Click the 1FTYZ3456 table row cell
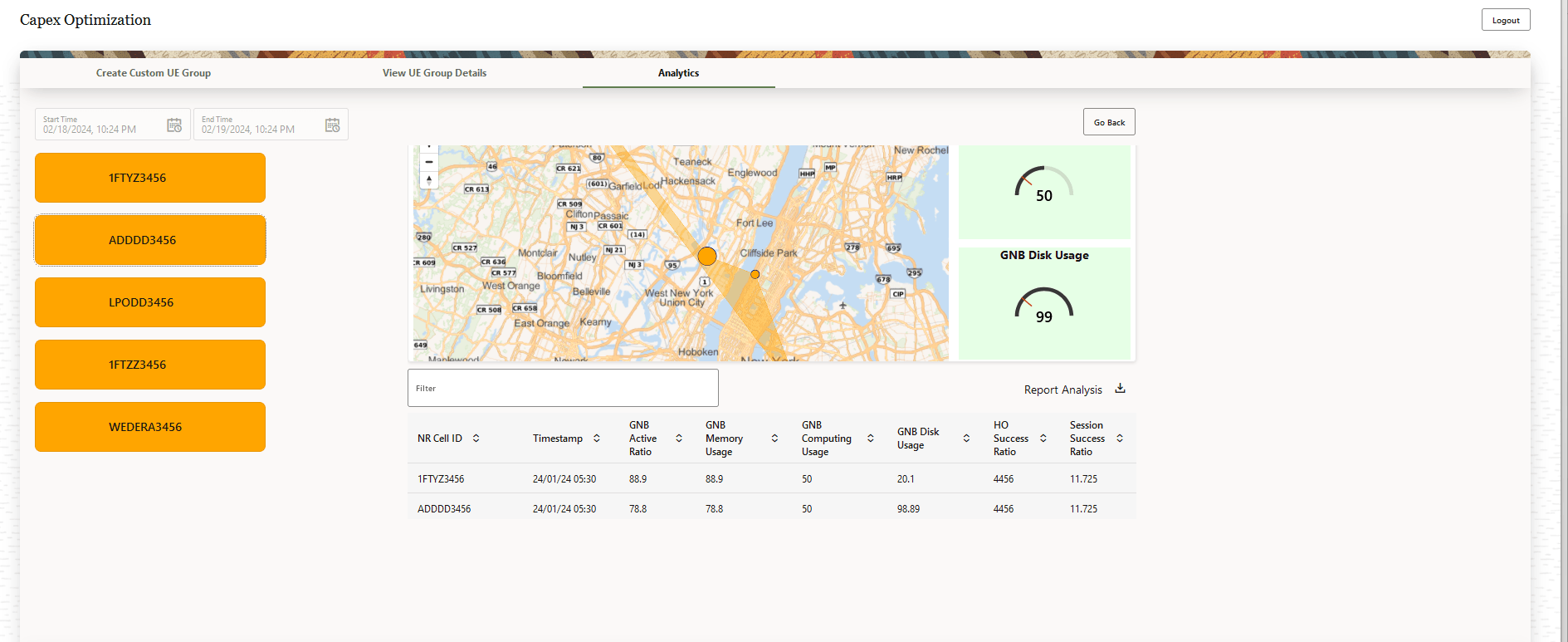1568x642 pixels. pos(441,479)
